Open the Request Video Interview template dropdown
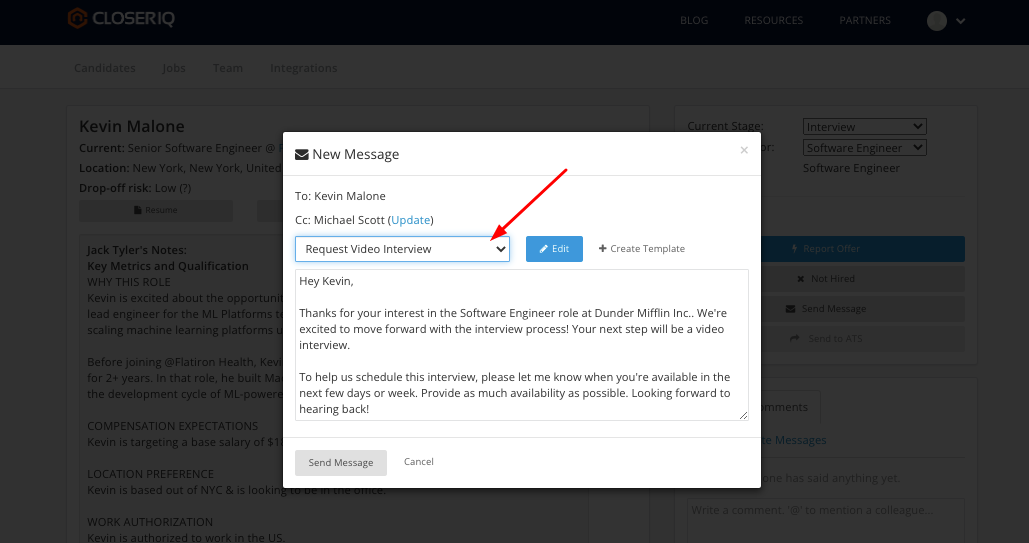Screen dimensions: 1029x543 (402, 249)
